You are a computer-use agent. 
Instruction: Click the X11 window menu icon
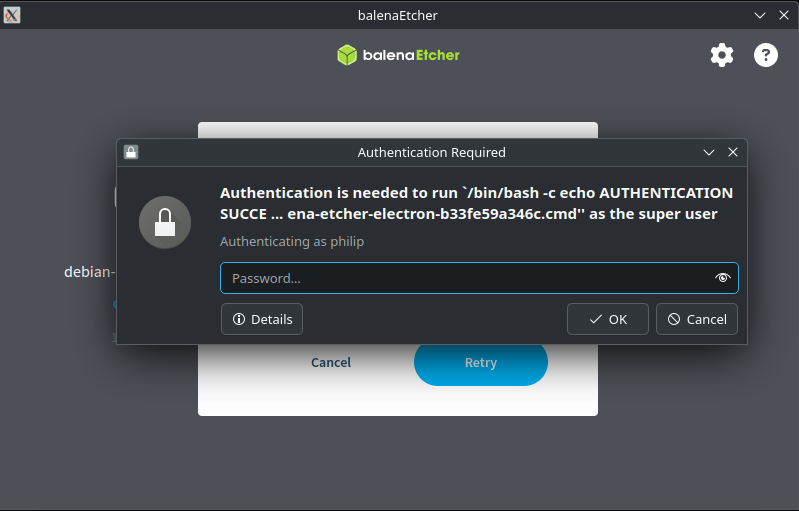[12, 15]
